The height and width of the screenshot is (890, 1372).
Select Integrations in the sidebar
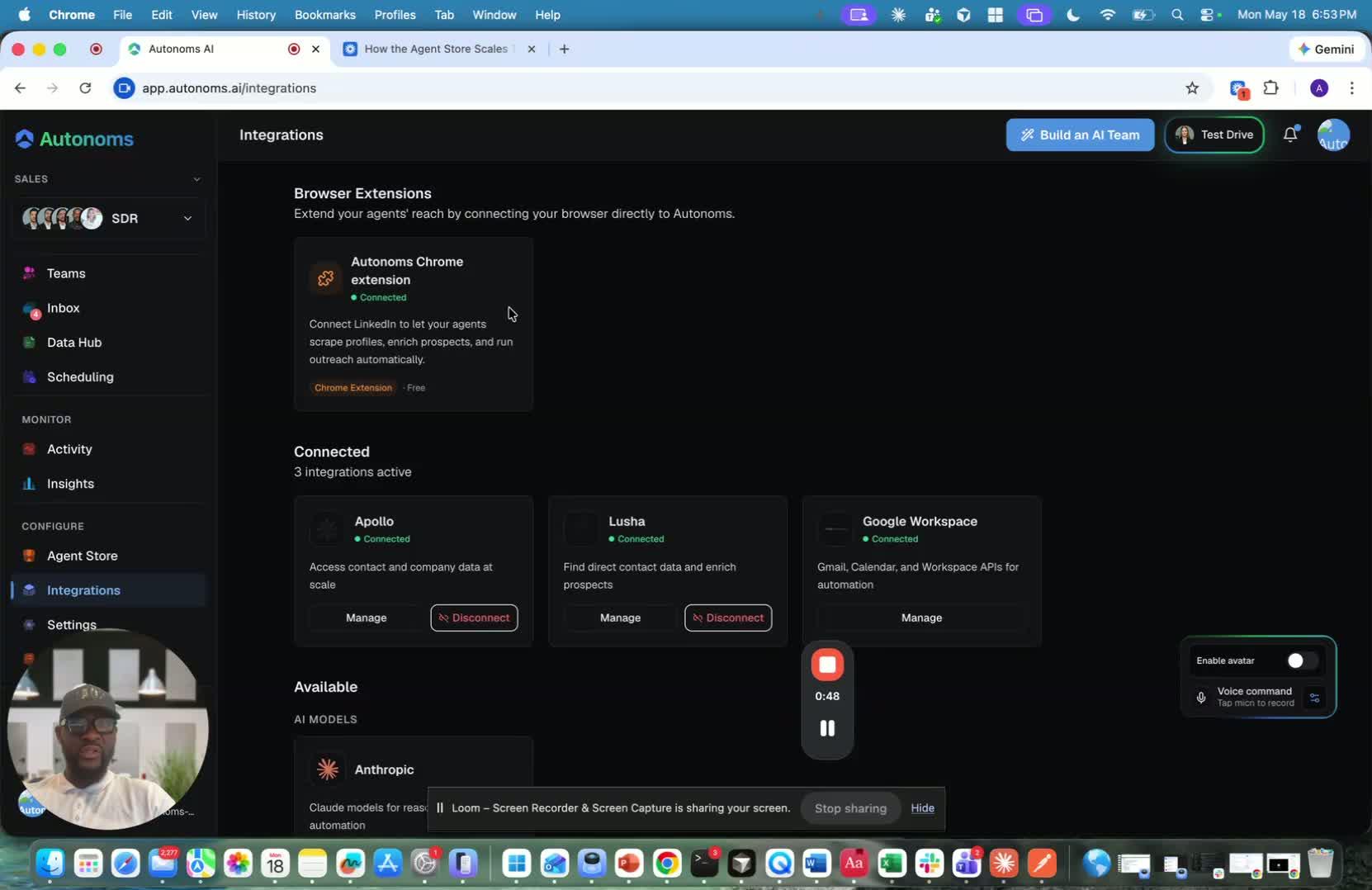pyautogui.click(x=108, y=590)
